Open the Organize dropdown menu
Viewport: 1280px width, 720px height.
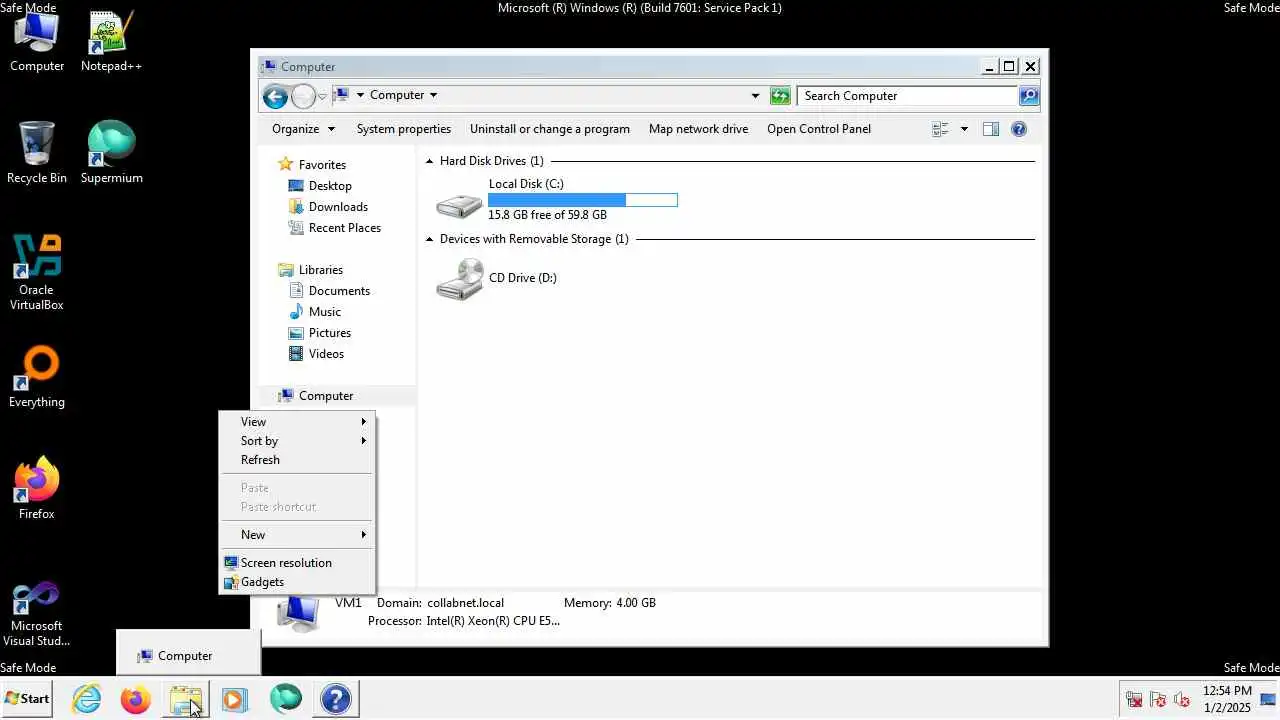point(303,129)
